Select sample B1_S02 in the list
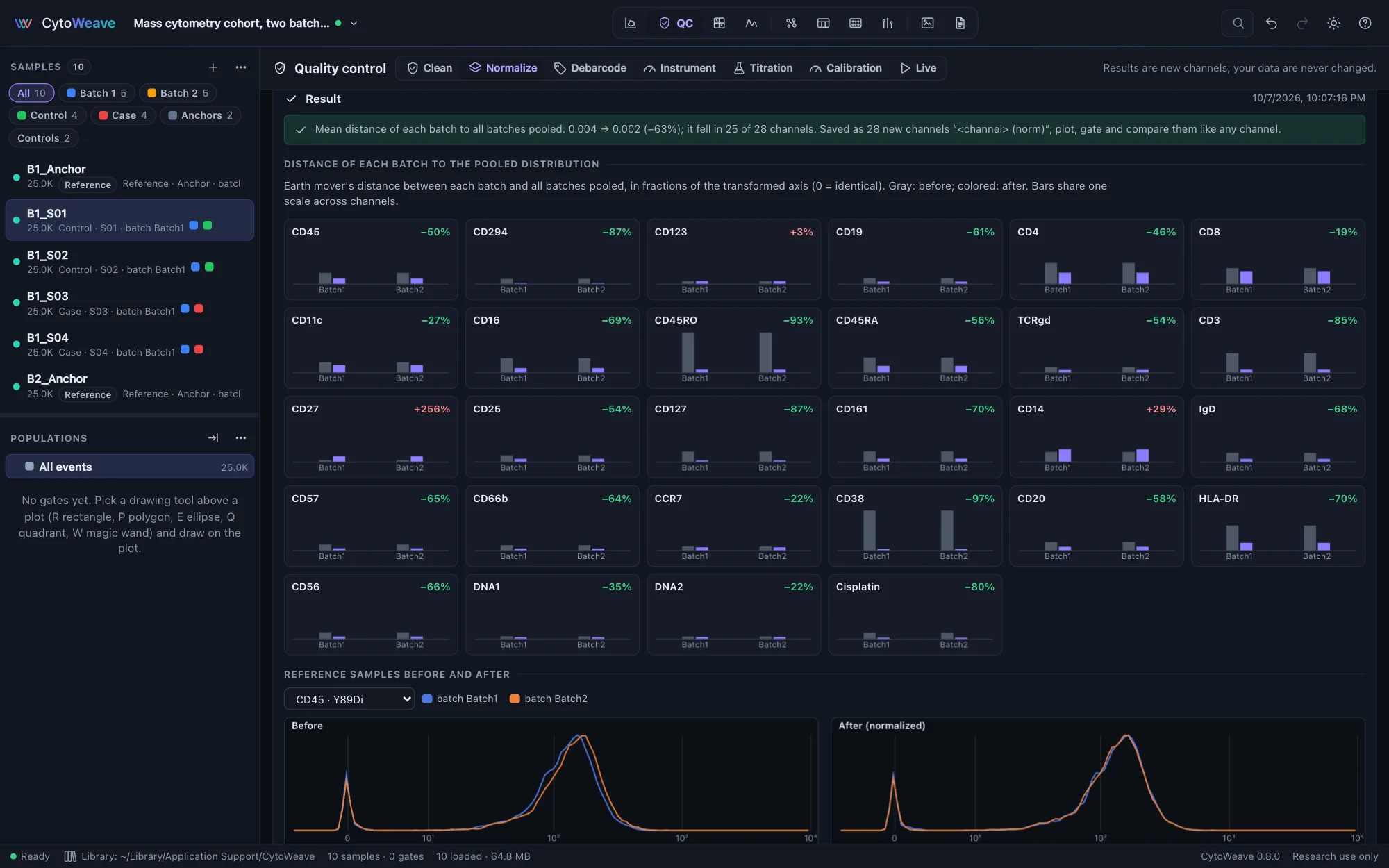This screenshot has height=868, width=1389. click(130, 262)
